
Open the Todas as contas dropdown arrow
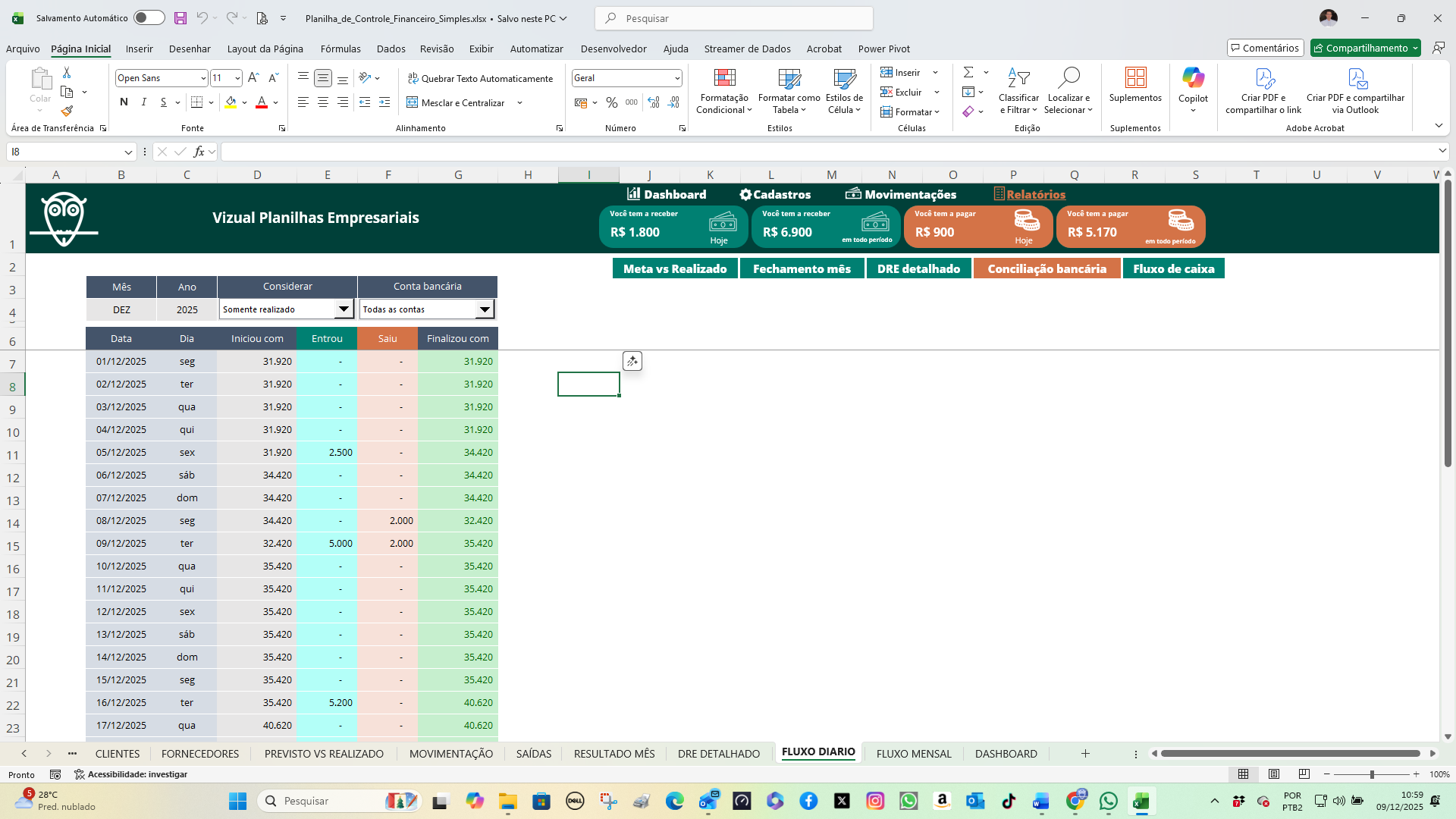pyautogui.click(x=485, y=309)
